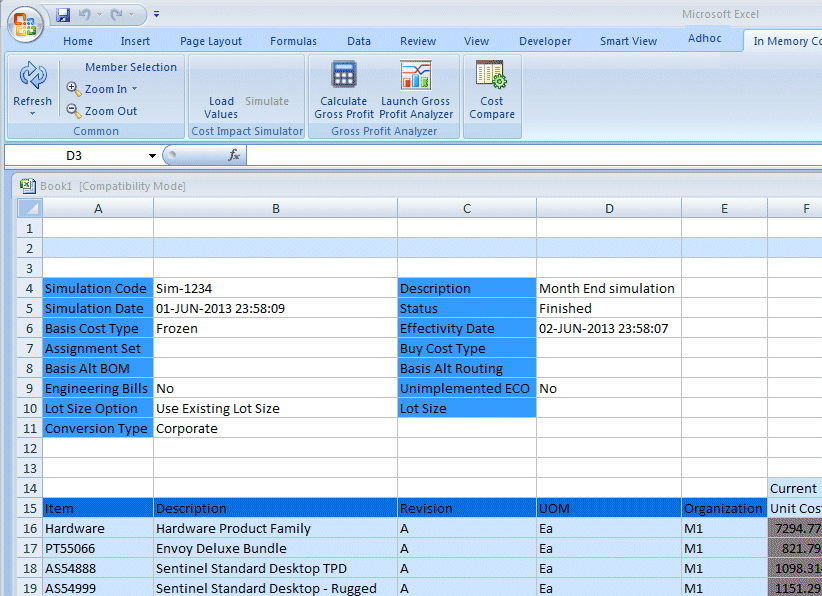Switch to the Adhoc tab
822x596 pixels.
pos(704,39)
